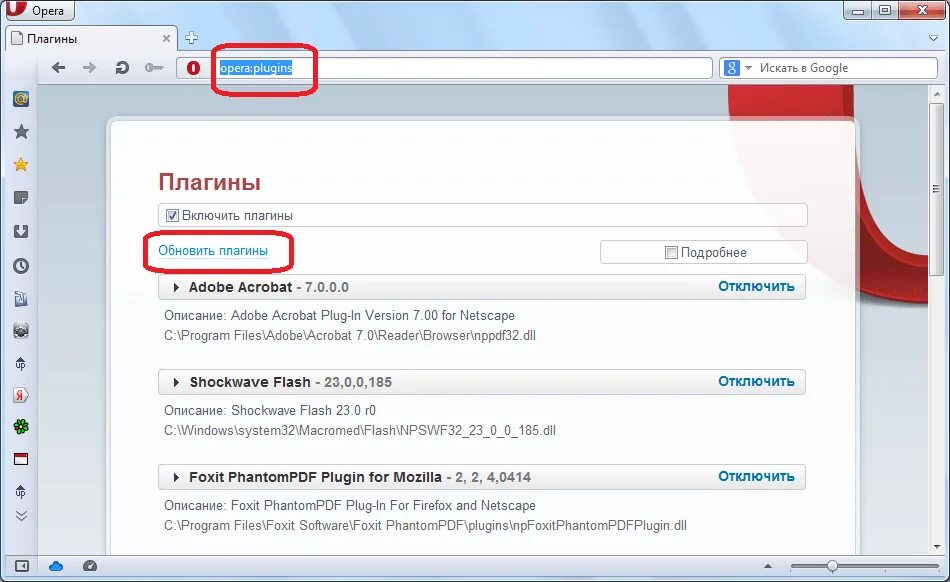The image size is (950, 582).
Task: Expand the Adobe Acrobat plugin entry
Action: point(176,288)
